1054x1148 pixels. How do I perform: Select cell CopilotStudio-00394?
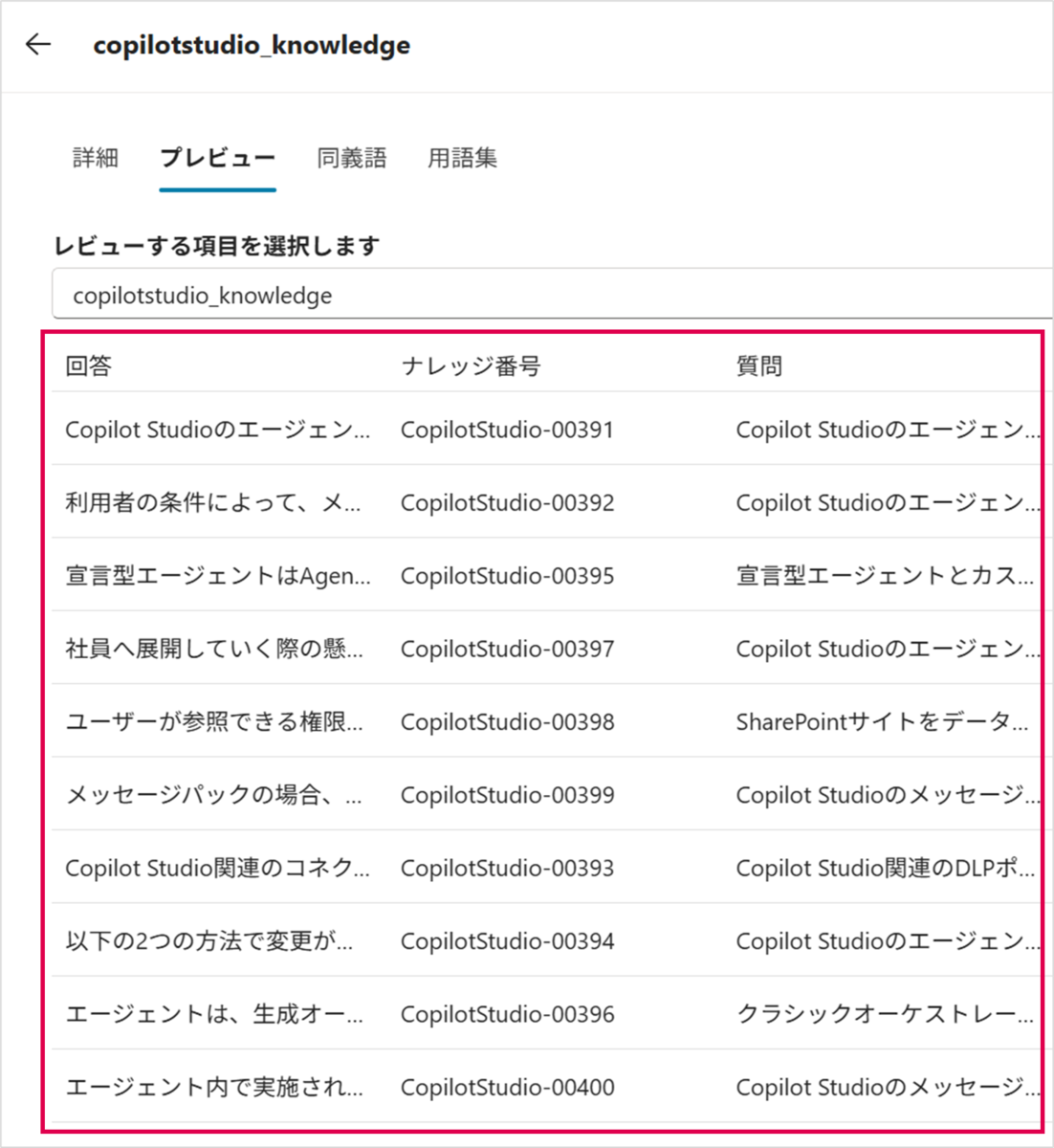(x=507, y=941)
